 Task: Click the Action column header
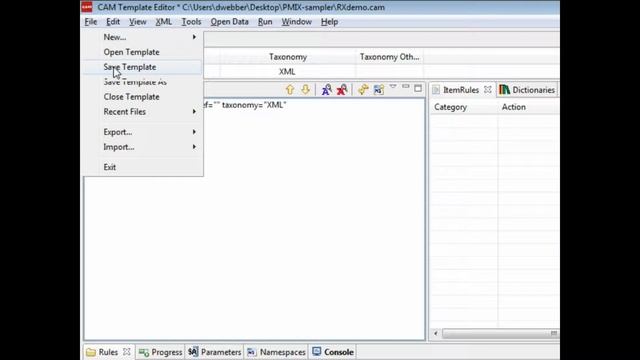[x=529, y=107]
